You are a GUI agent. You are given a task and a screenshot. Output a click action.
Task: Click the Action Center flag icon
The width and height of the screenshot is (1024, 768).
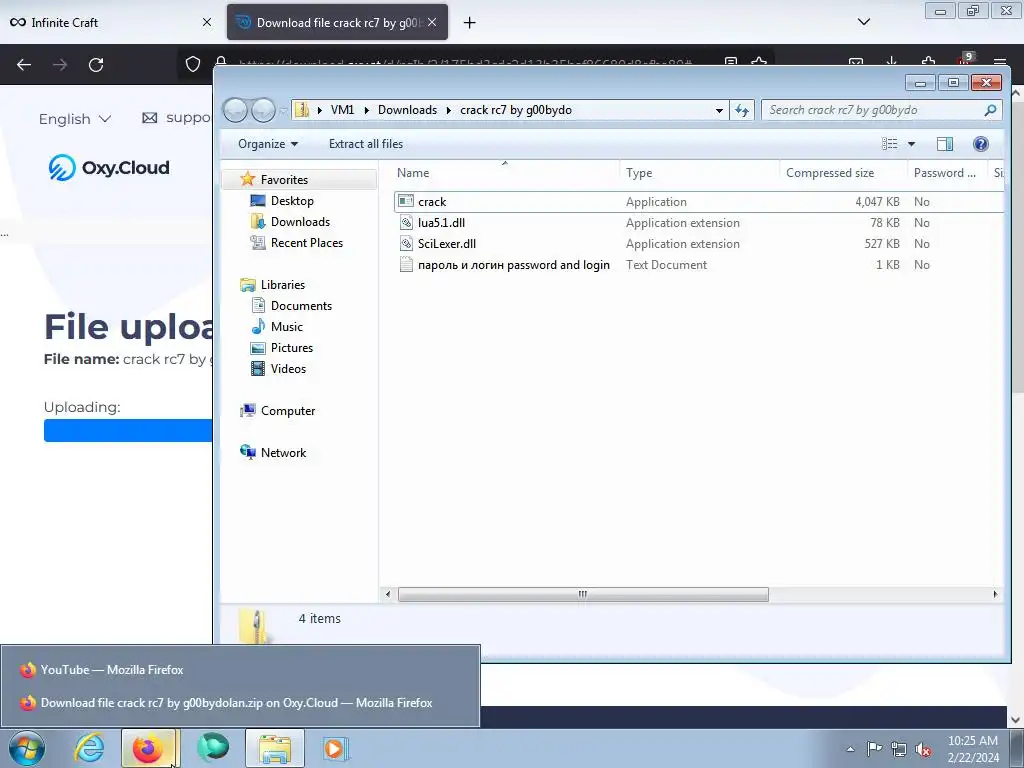click(874, 749)
